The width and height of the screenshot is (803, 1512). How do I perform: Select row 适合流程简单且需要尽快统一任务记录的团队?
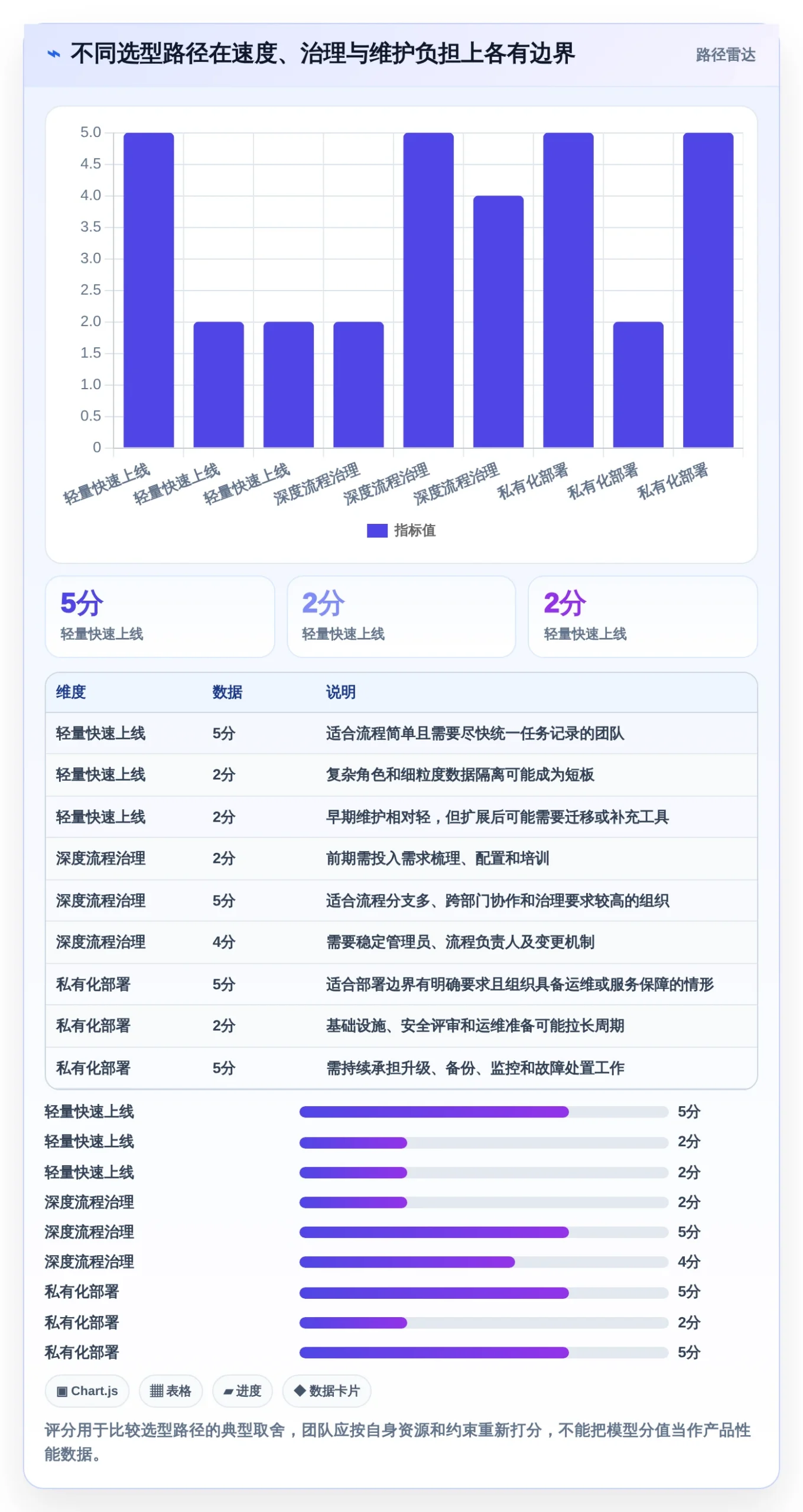(x=401, y=733)
